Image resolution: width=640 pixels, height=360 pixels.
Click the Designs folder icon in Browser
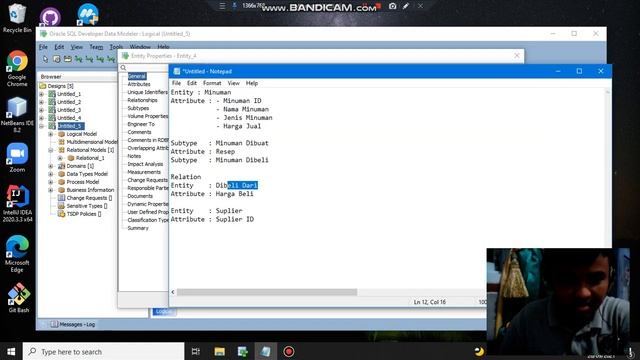tap(43, 86)
